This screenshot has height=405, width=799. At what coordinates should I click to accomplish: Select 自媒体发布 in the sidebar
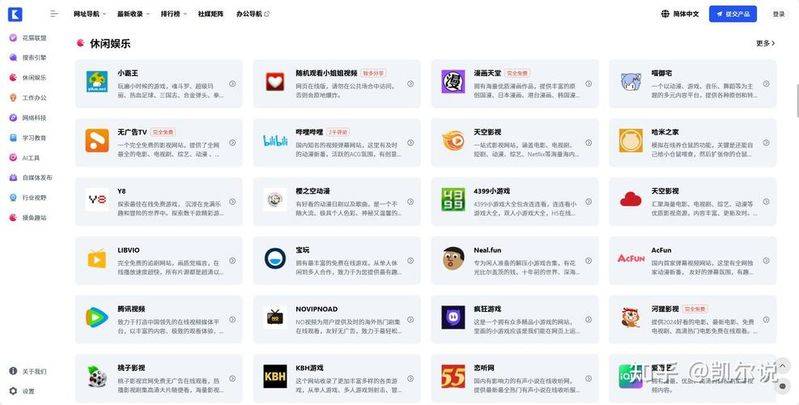click(x=31, y=177)
